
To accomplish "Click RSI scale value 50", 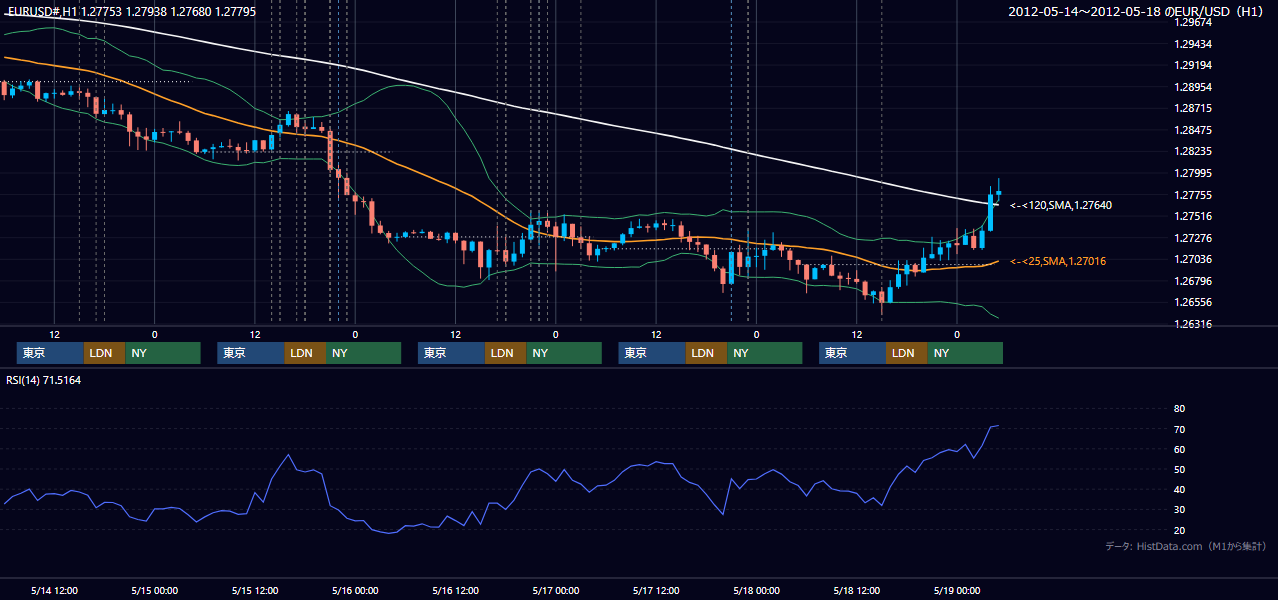I will tap(1179, 470).
